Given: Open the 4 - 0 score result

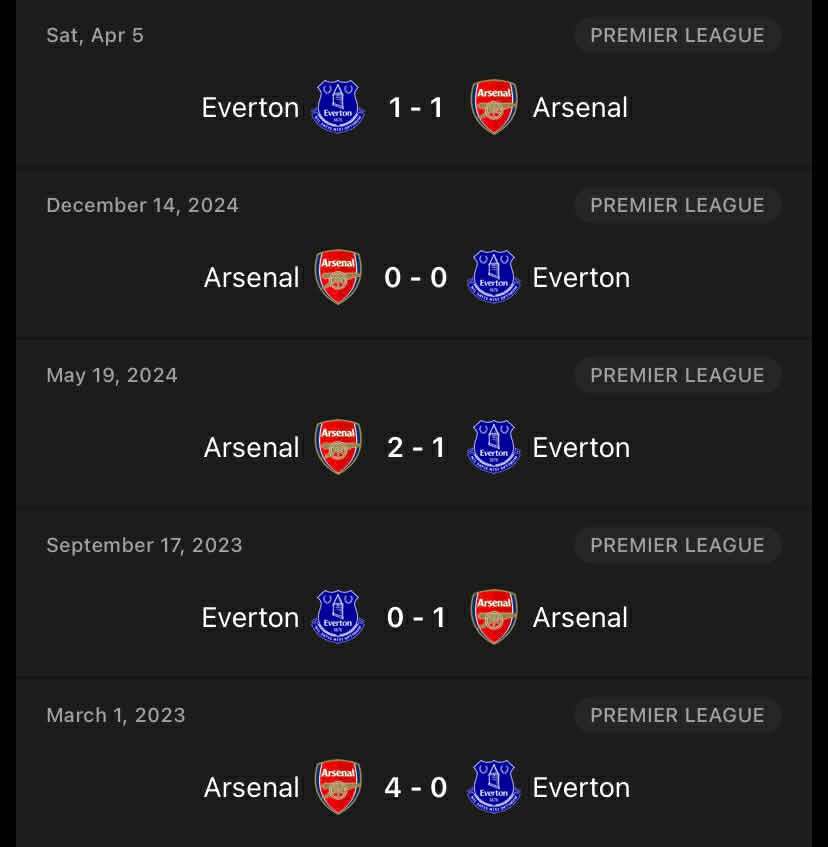Looking at the screenshot, I should (416, 787).
